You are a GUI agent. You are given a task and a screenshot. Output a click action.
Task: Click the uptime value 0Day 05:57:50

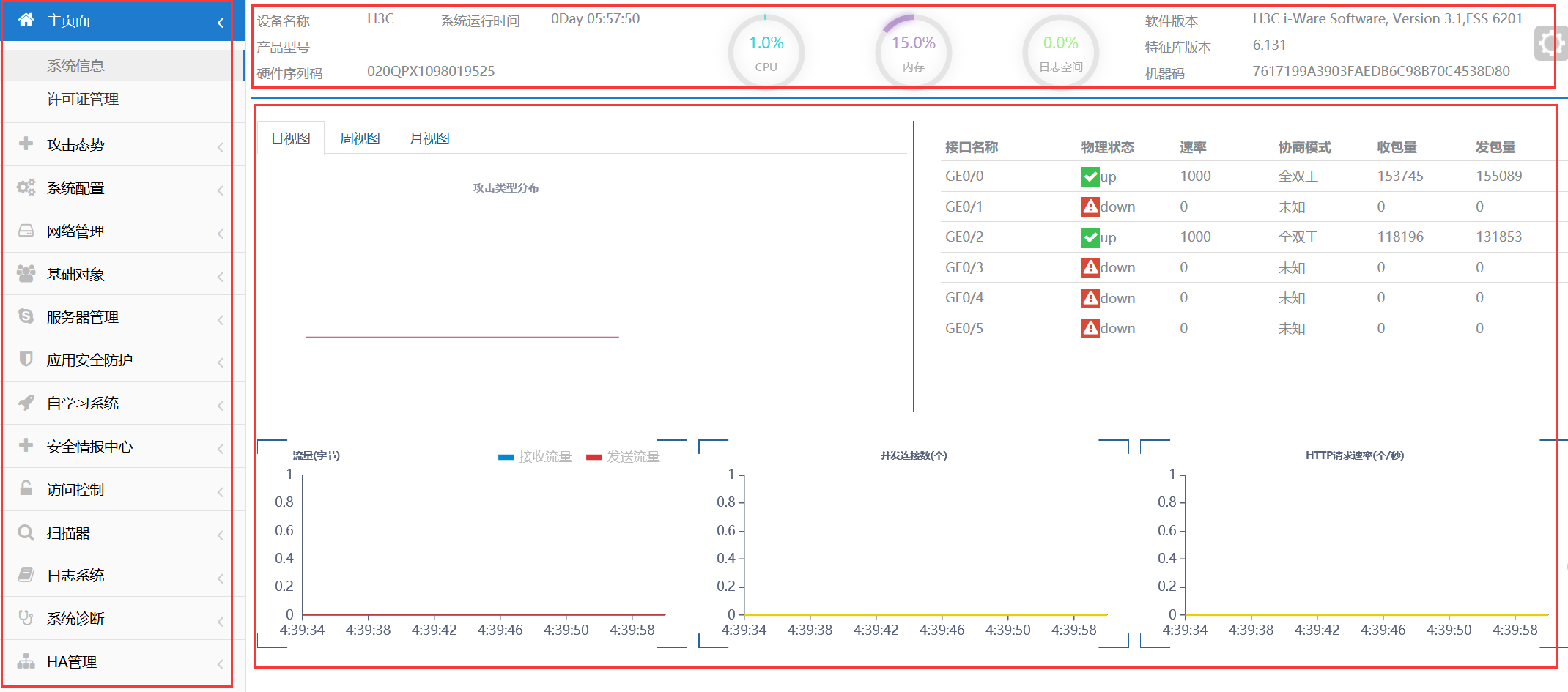pos(595,18)
